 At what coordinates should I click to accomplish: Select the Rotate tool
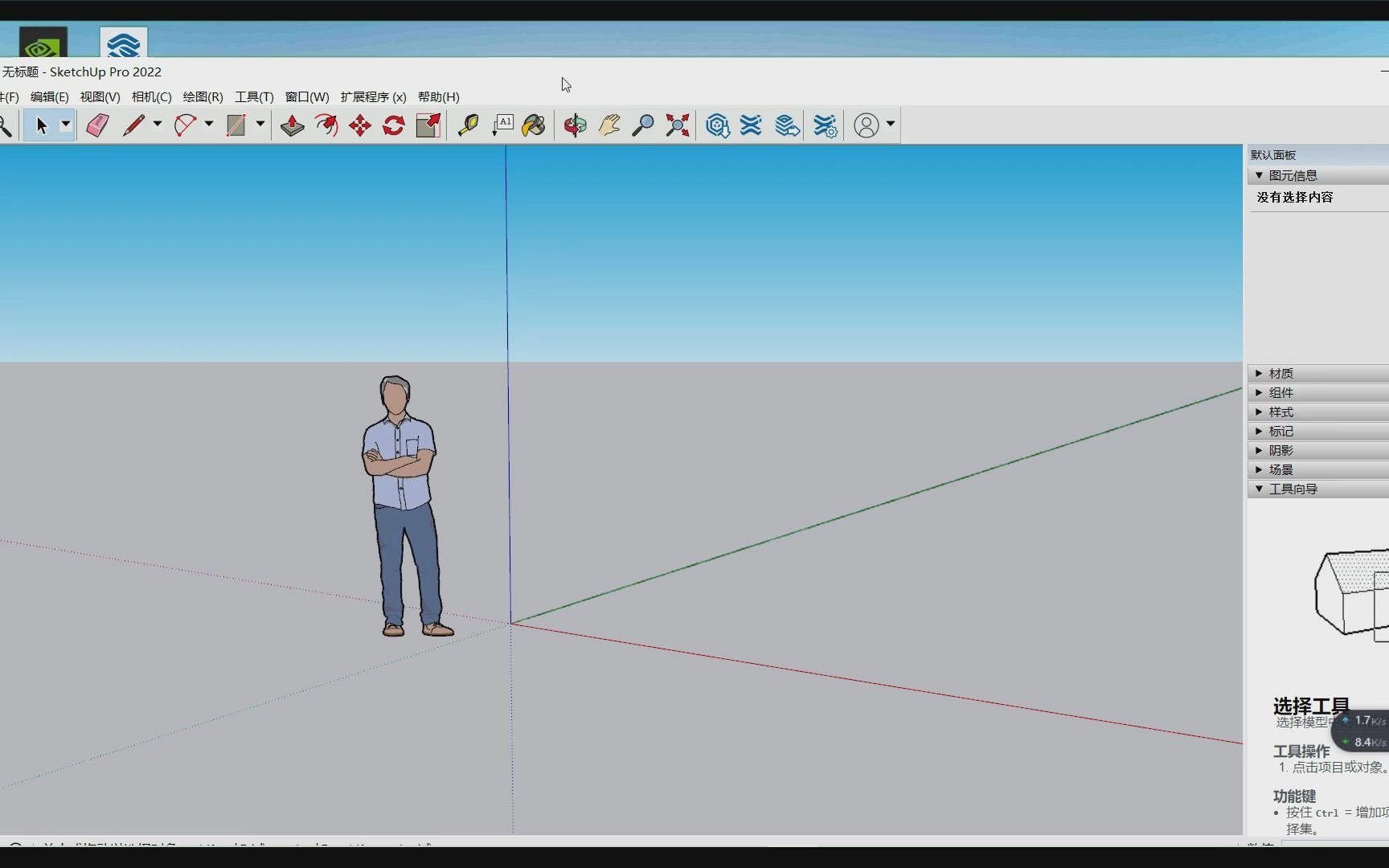pyautogui.click(x=393, y=125)
